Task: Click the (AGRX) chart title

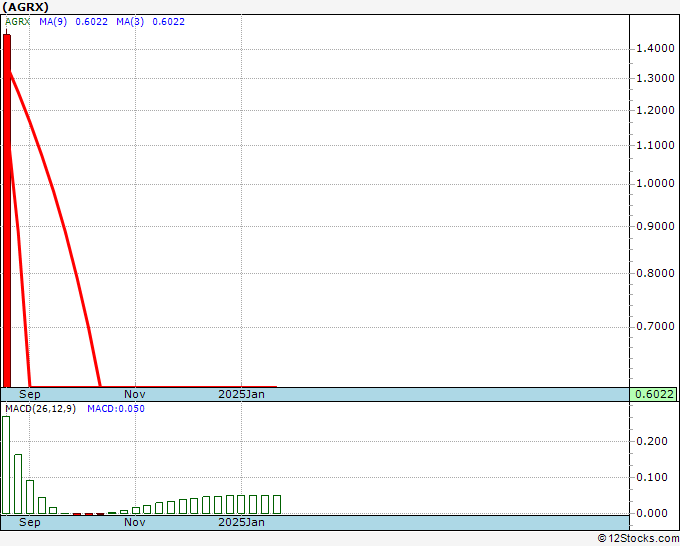Action: pos(26,7)
